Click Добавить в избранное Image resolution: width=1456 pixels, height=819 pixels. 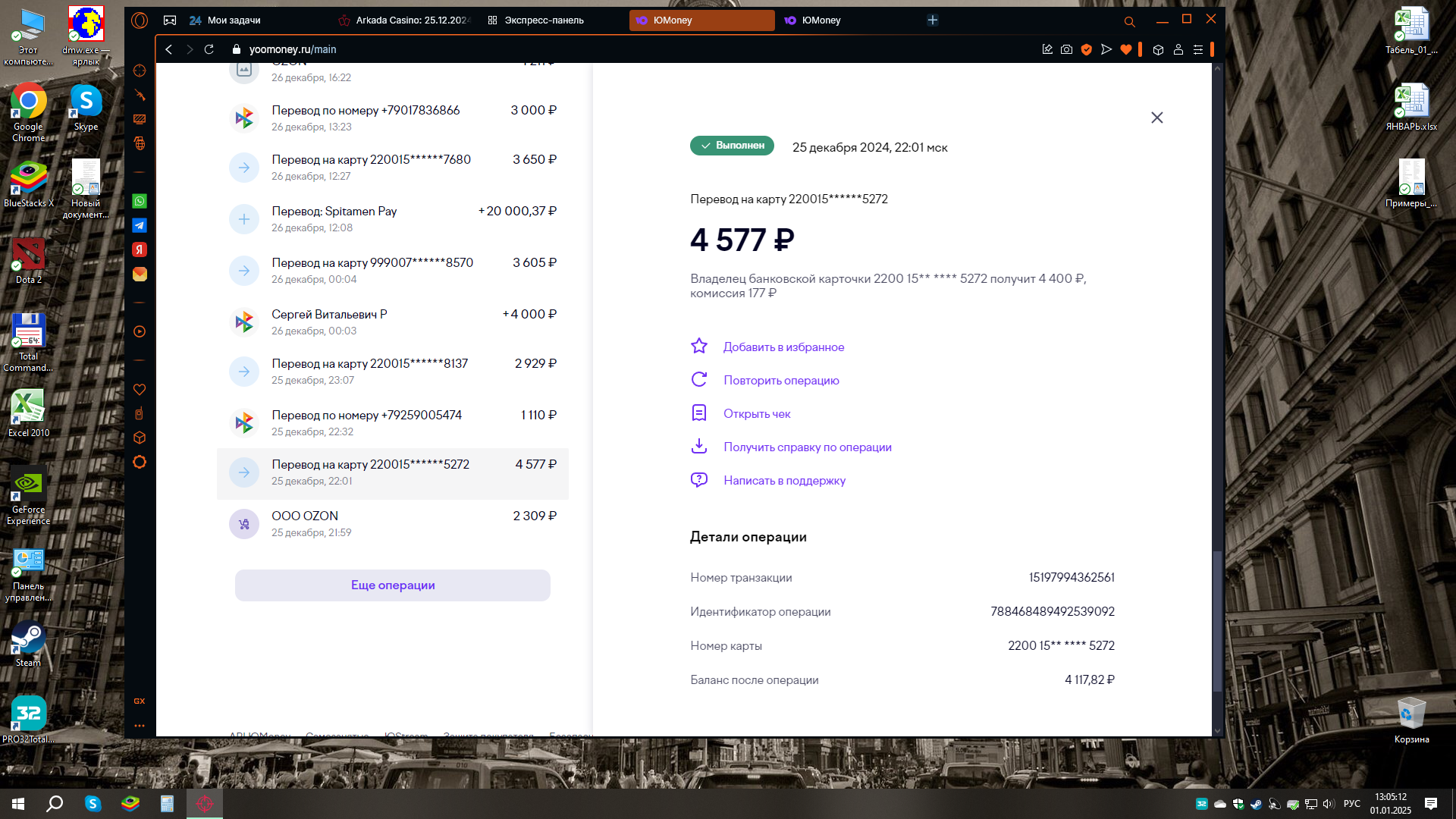tap(783, 347)
